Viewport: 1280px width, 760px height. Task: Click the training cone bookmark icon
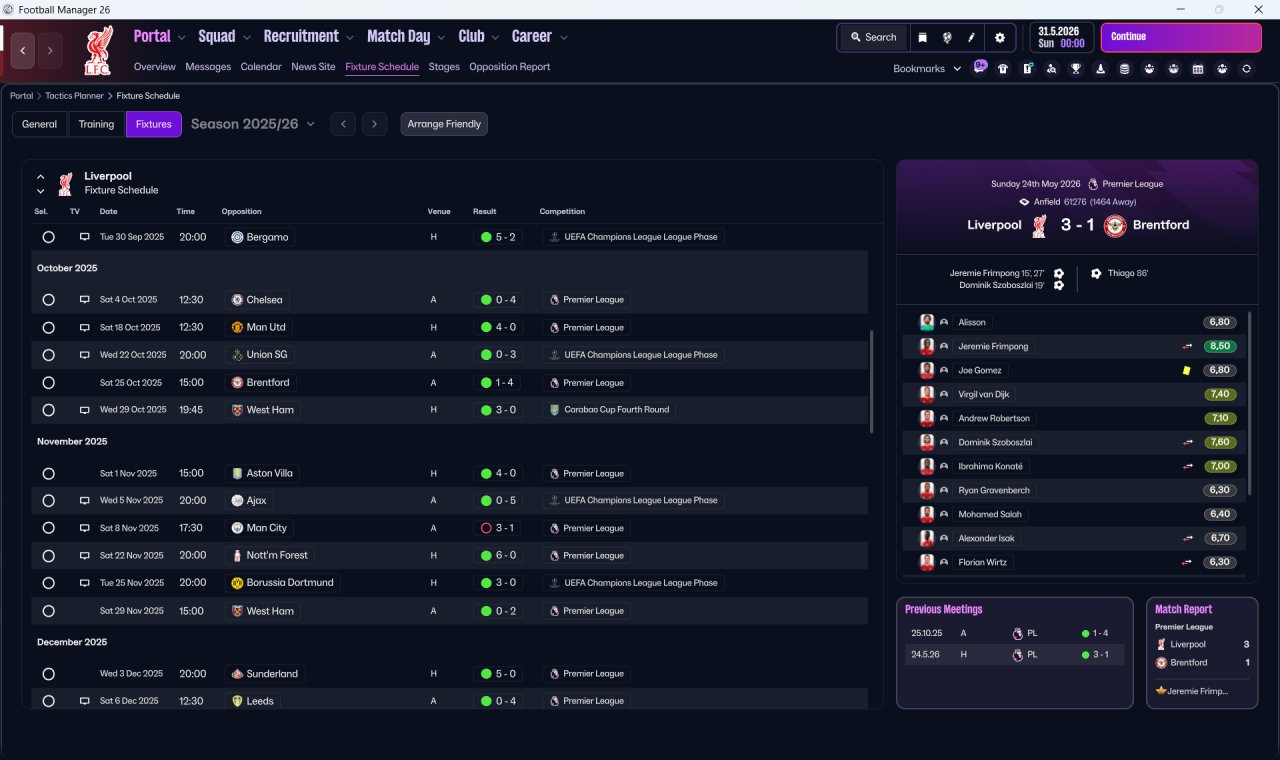[1101, 69]
